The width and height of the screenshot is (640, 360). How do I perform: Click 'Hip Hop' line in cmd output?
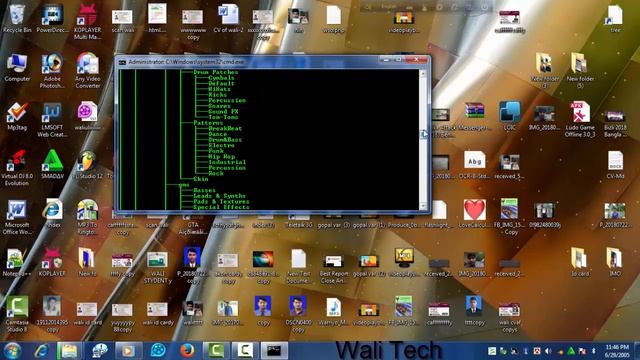(x=221, y=157)
